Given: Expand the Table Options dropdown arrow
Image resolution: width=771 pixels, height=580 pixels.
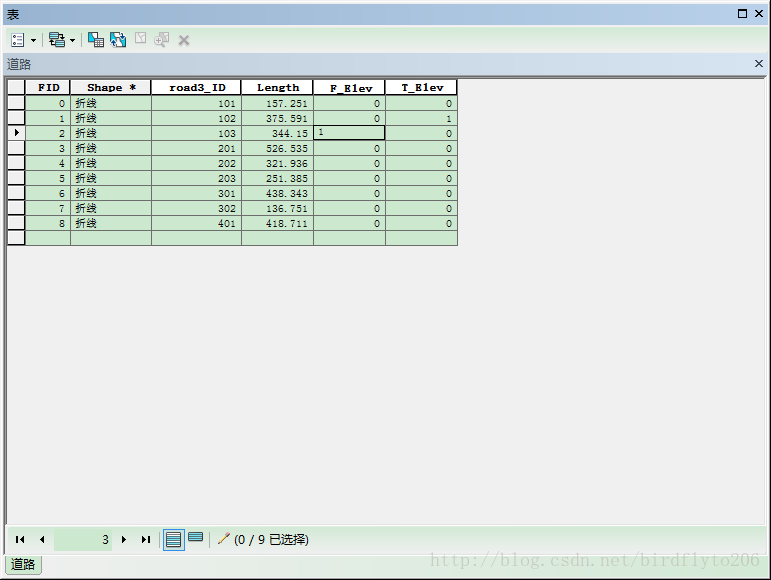Looking at the screenshot, I should [x=33, y=40].
